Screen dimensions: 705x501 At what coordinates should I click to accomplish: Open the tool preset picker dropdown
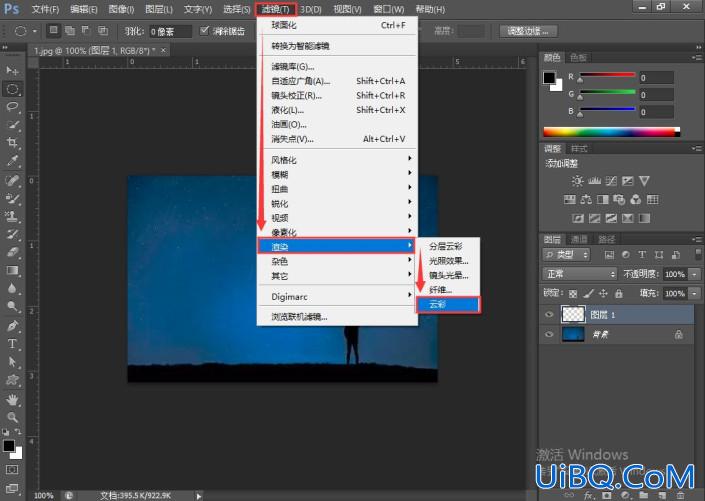click(x=35, y=31)
